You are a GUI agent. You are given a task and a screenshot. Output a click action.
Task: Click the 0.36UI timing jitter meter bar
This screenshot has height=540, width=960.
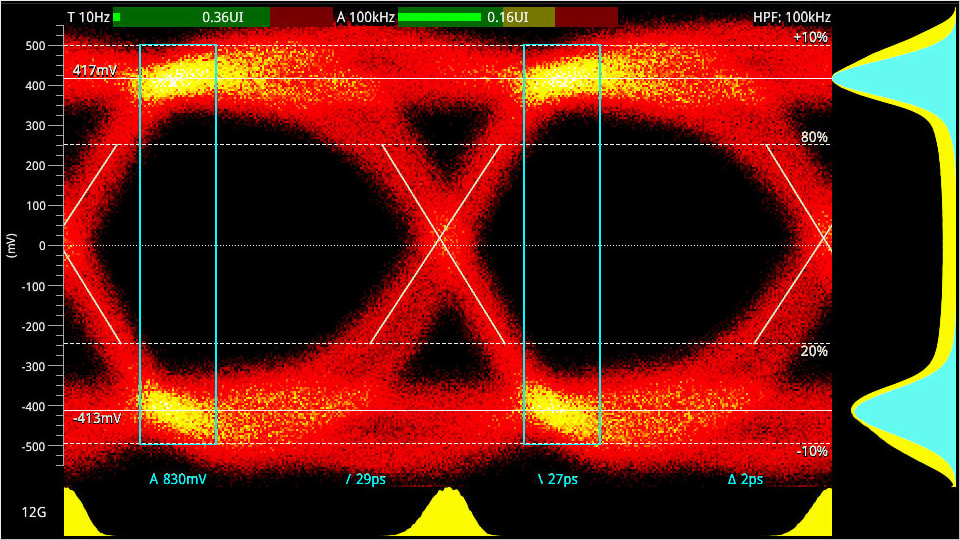[223, 17]
